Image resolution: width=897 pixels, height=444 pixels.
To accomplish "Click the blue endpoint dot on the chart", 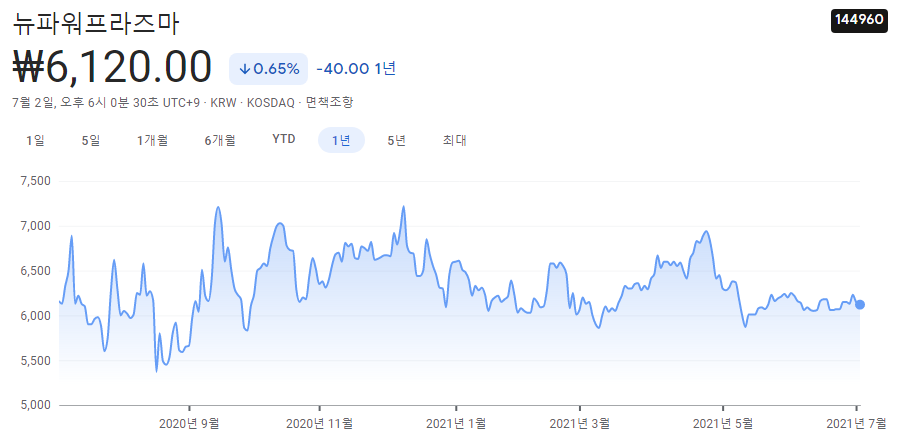I will 859,305.
